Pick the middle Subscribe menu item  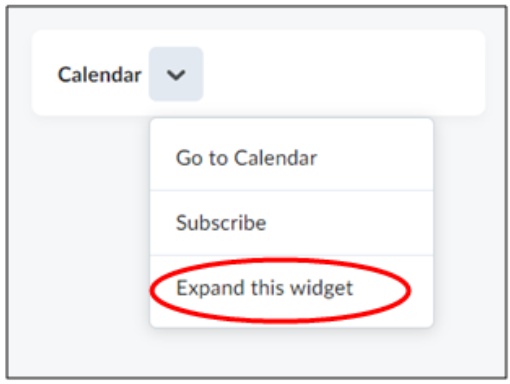(291, 223)
